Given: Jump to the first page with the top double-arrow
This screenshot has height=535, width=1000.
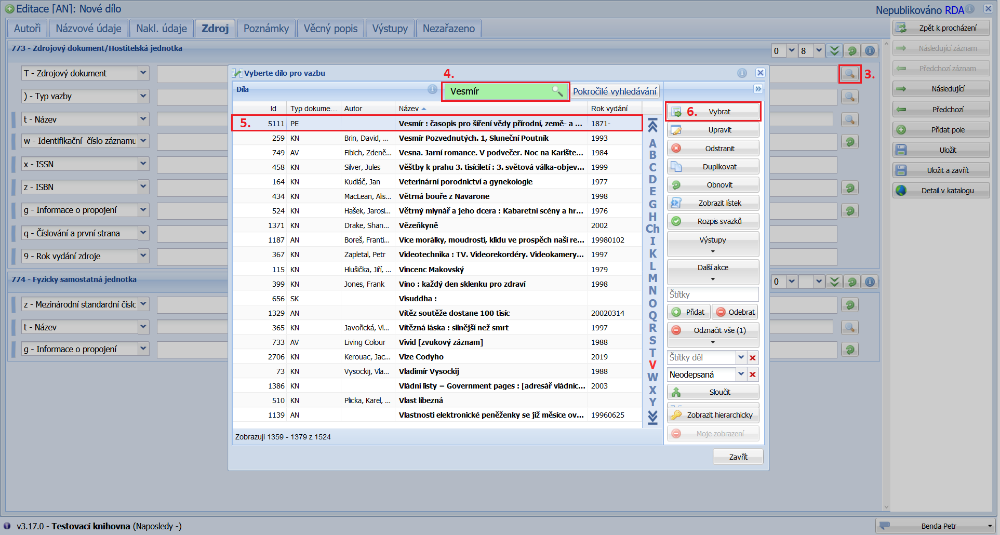Looking at the screenshot, I should pyautogui.click(x=653, y=126).
